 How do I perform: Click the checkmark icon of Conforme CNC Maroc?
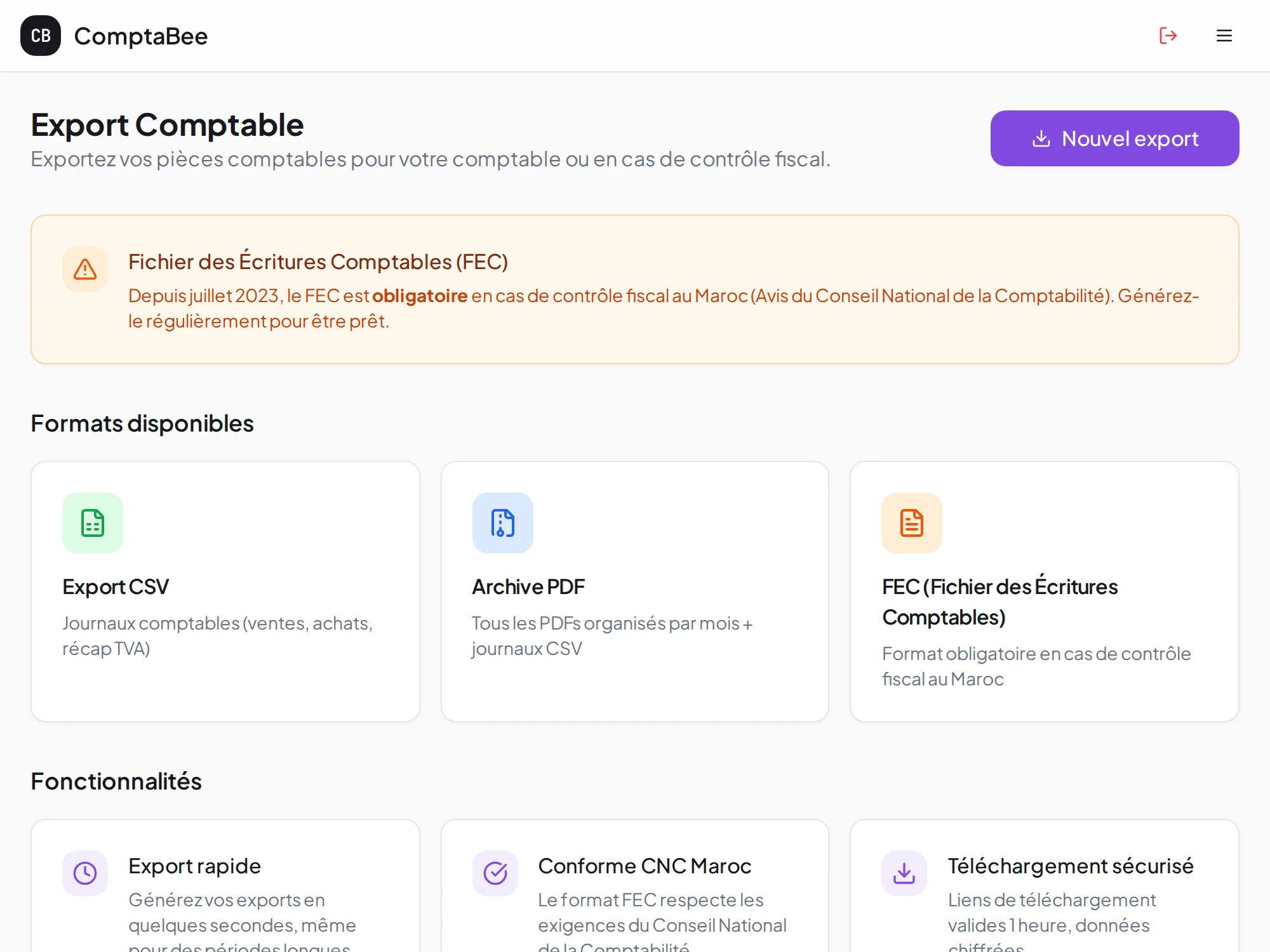(x=495, y=873)
